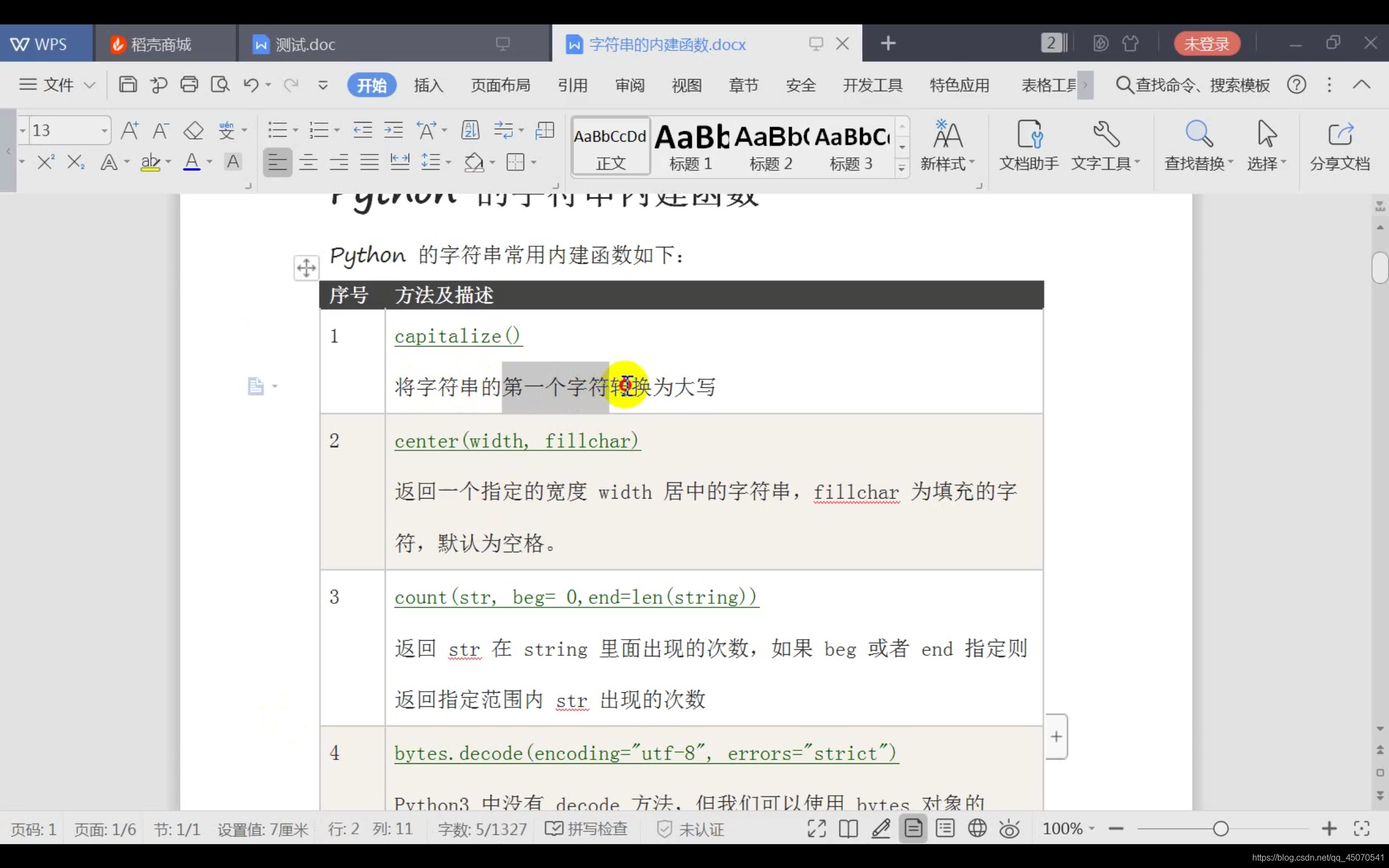Toggle spell check (拼写检查) in status bar
This screenshot has height=868, width=1389.
coord(586,828)
